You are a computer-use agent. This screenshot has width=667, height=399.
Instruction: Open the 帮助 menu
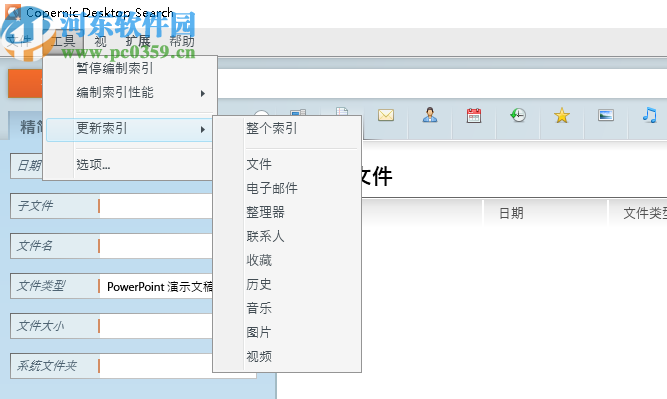182,41
